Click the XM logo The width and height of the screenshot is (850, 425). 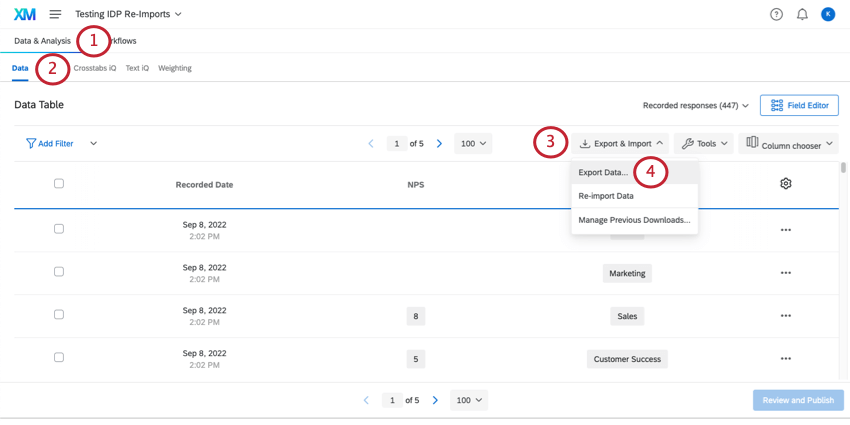click(x=24, y=14)
